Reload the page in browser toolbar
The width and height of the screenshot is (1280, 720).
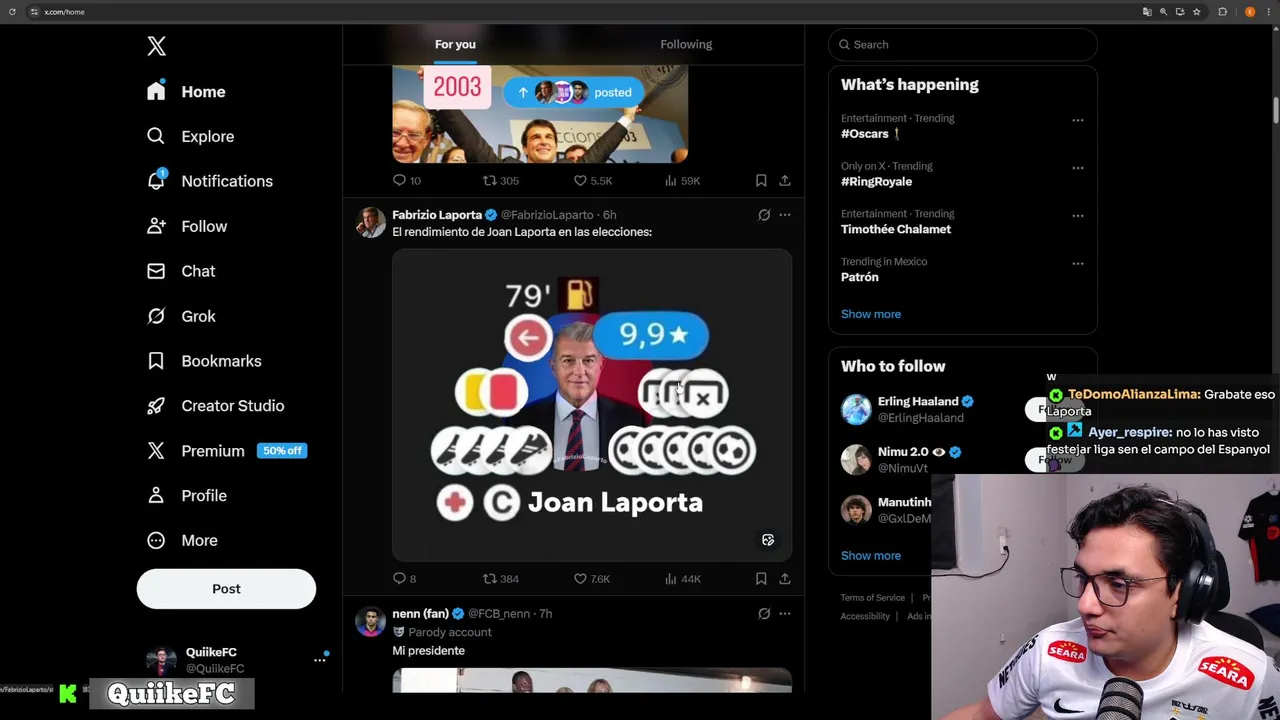pos(12,12)
